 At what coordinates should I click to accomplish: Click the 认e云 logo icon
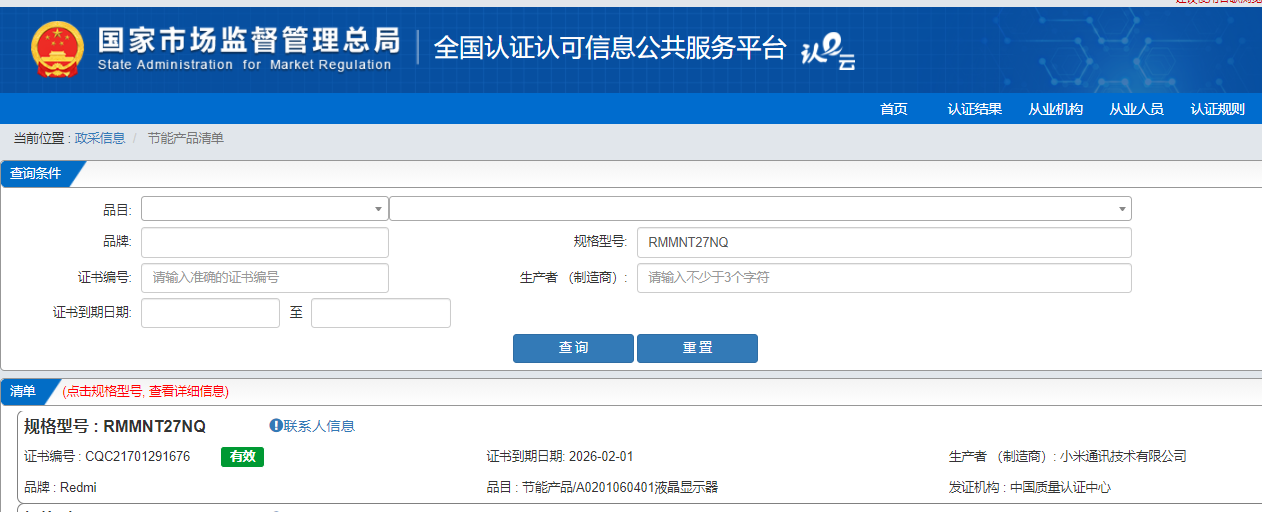[829, 53]
